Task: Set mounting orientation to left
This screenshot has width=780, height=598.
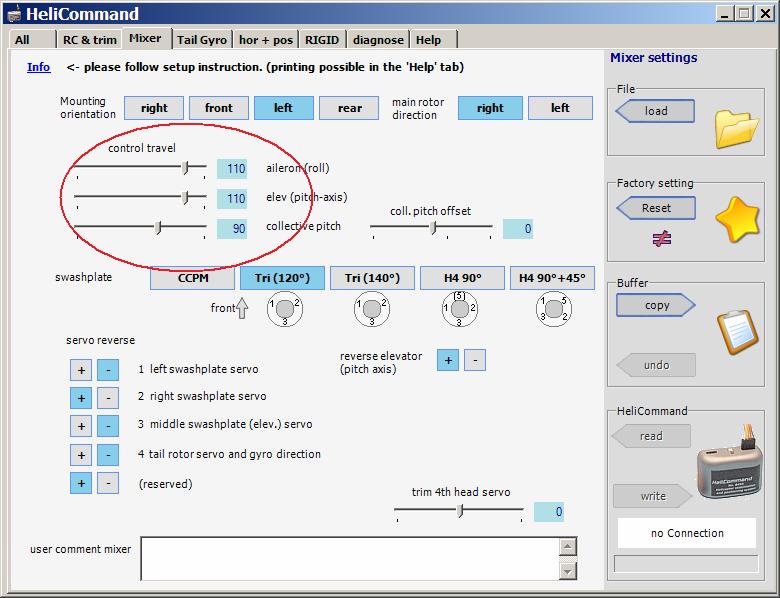Action: coord(284,108)
